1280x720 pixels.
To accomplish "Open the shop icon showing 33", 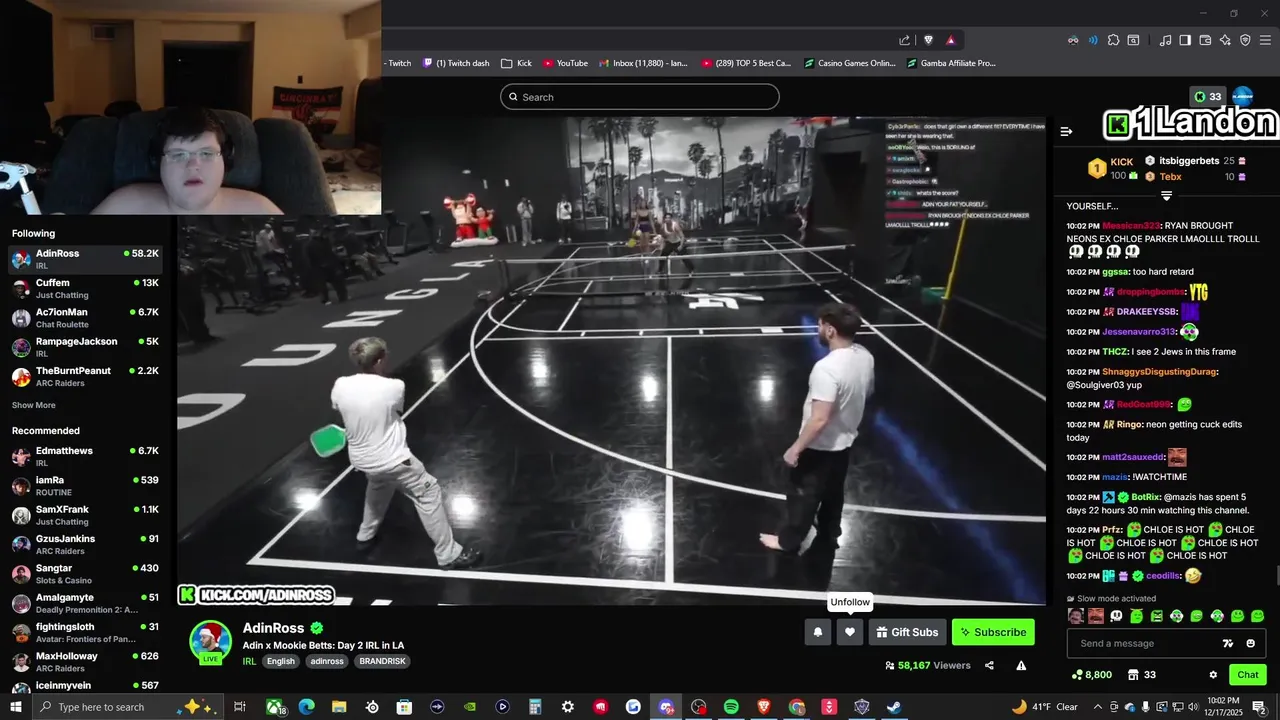I will (1142, 675).
